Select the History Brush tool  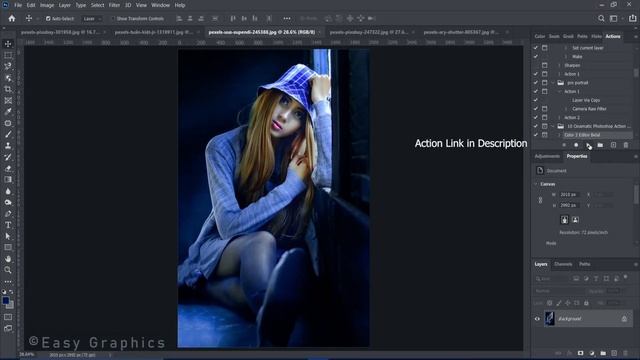(x=8, y=157)
